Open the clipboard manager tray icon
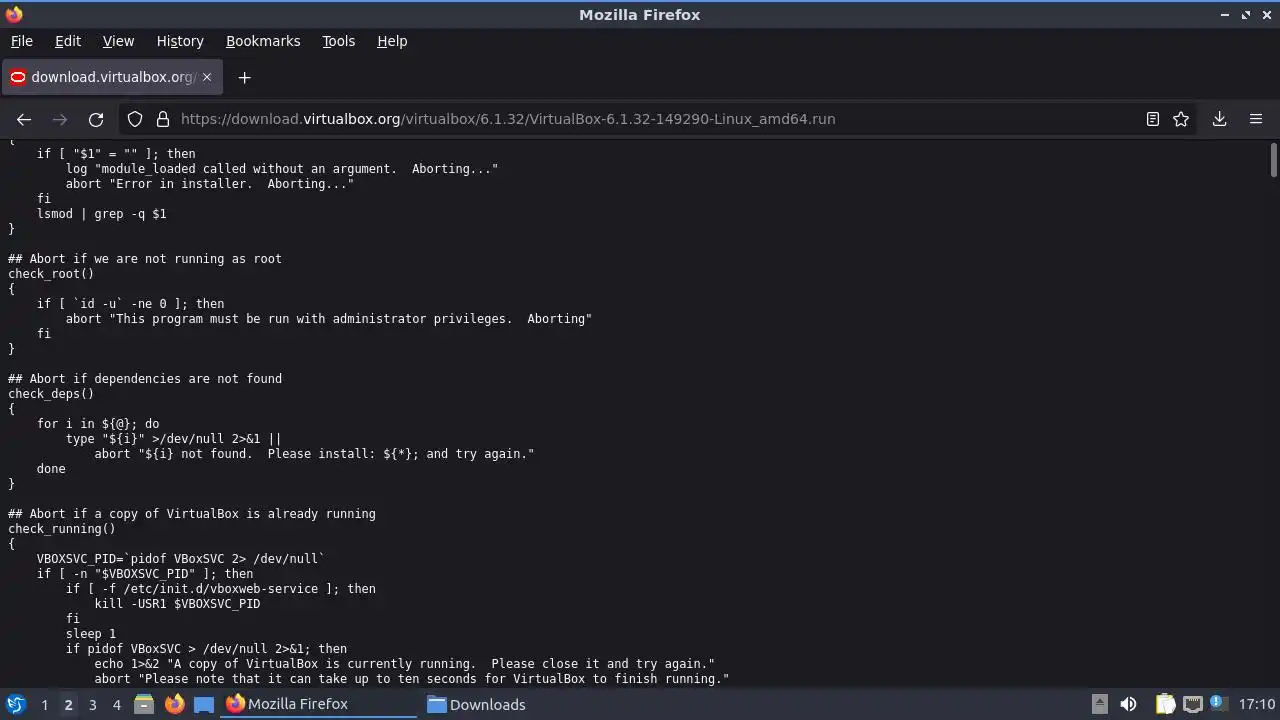The height and width of the screenshot is (720, 1280). pos(1165,704)
